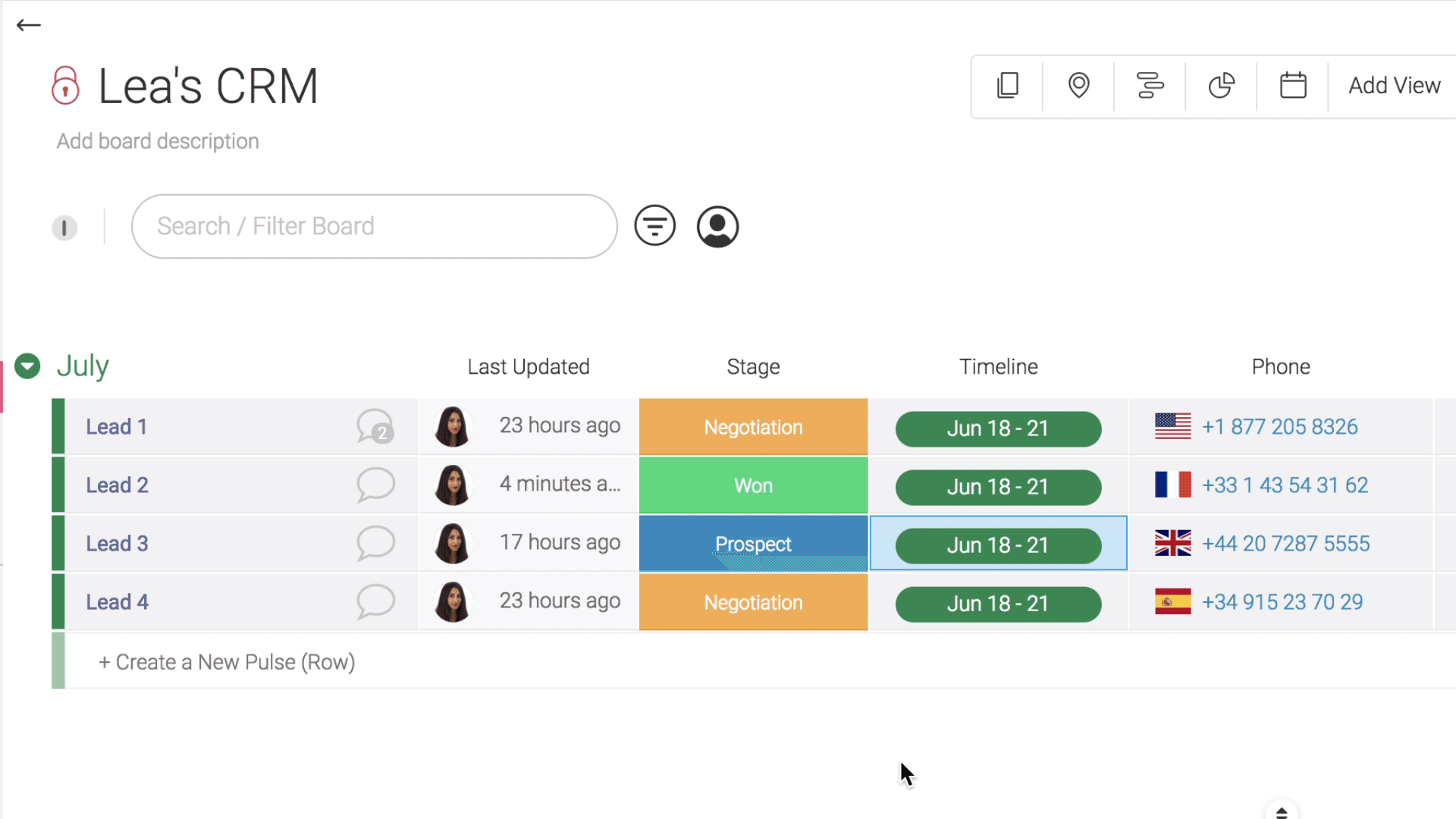Collapse the July group arrow
The height and width of the screenshot is (819, 1456).
[27, 366]
